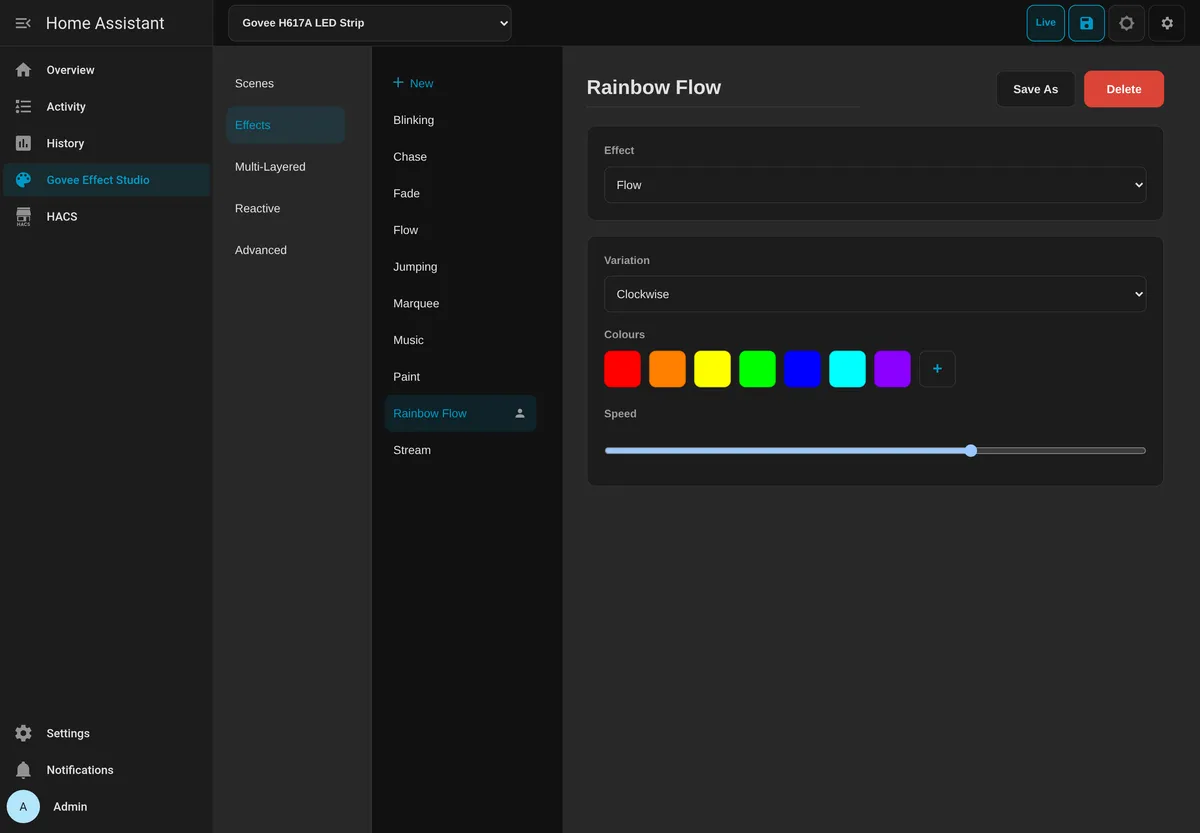Open Notifications in the sidebar
The height and width of the screenshot is (833, 1200).
click(x=106, y=770)
